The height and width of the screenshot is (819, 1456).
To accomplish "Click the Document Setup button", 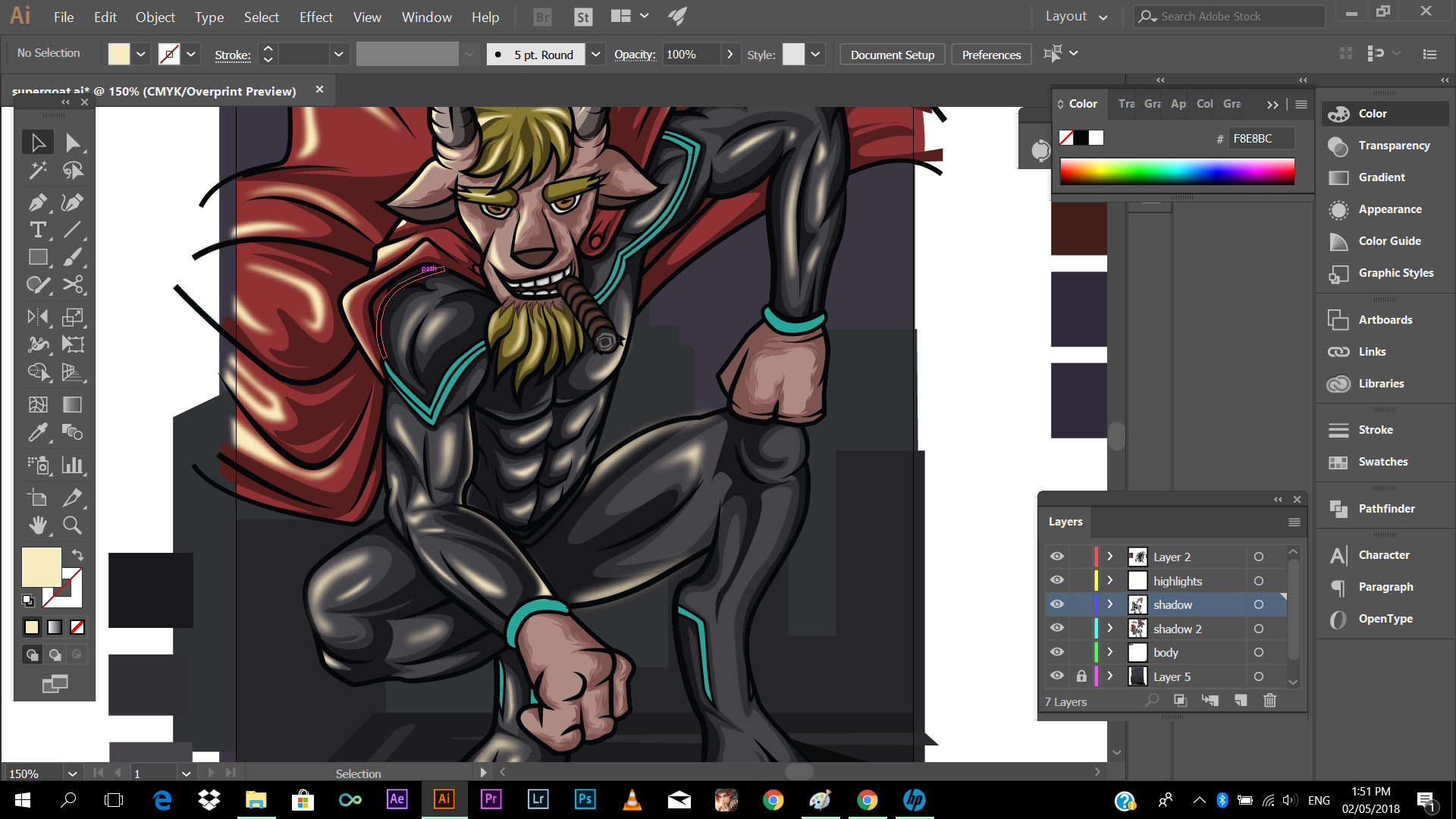I will tap(892, 55).
